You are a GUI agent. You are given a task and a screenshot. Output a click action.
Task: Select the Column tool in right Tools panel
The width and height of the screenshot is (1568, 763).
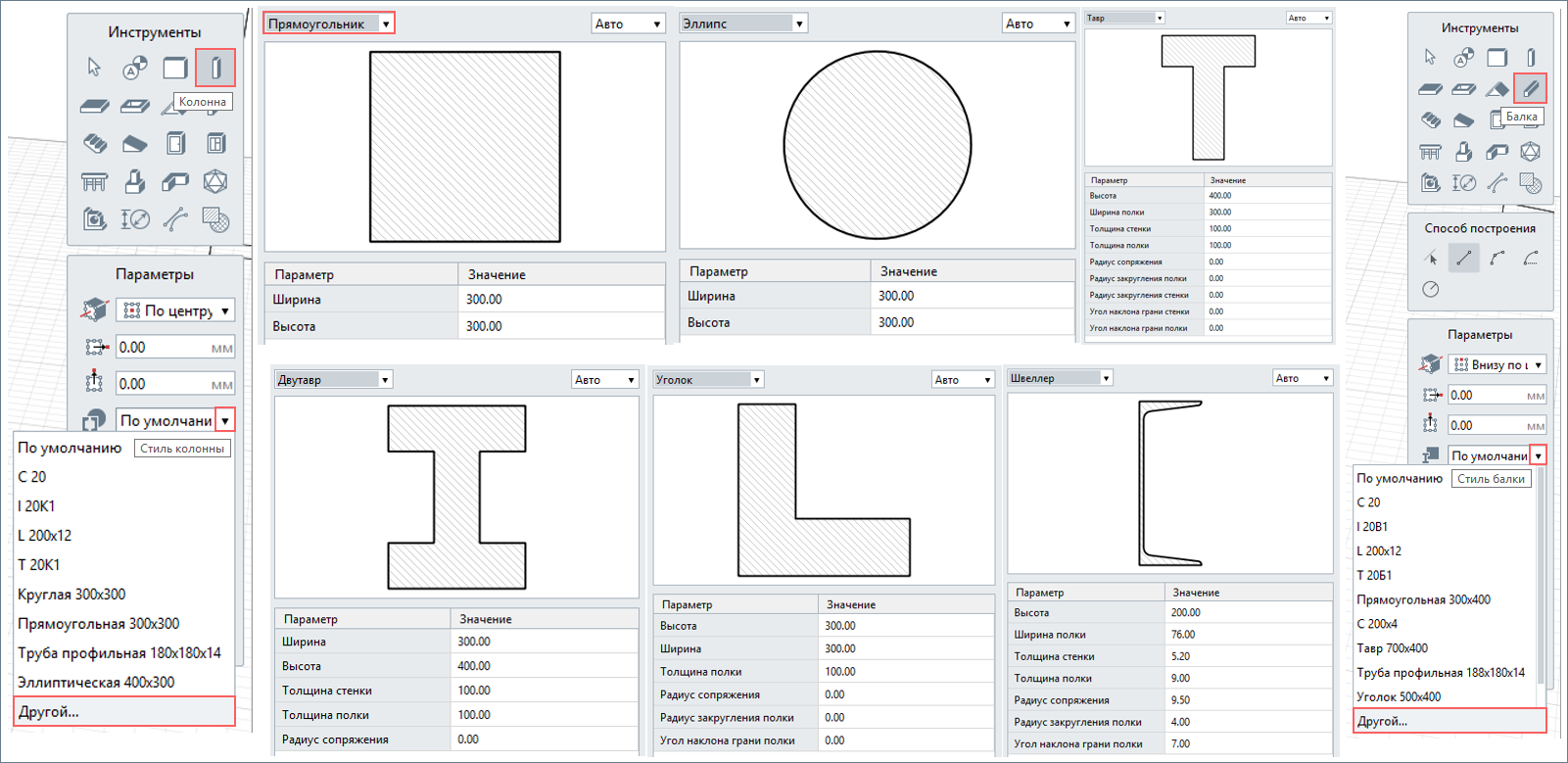point(1531,57)
